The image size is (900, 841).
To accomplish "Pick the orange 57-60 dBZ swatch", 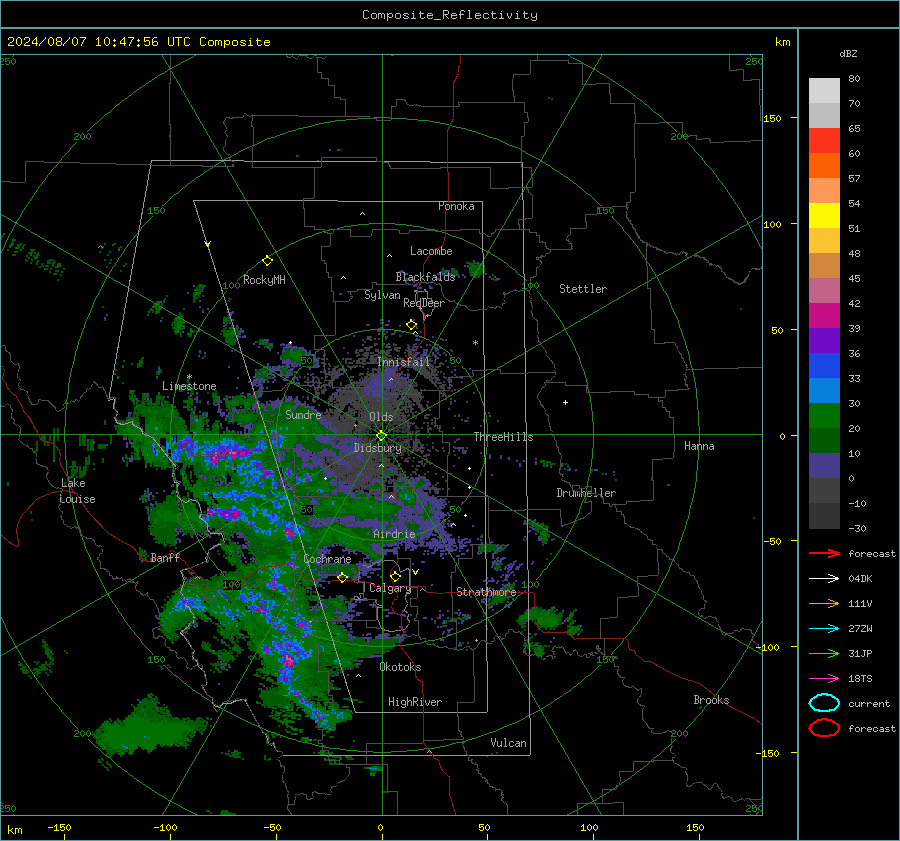I will [x=824, y=166].
